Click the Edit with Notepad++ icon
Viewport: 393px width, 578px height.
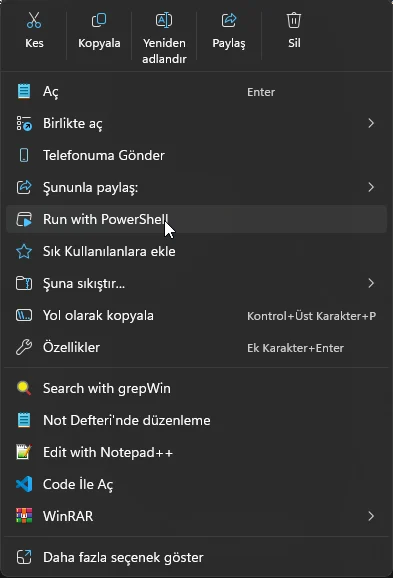pyautogui.click(x=24, y=452)
